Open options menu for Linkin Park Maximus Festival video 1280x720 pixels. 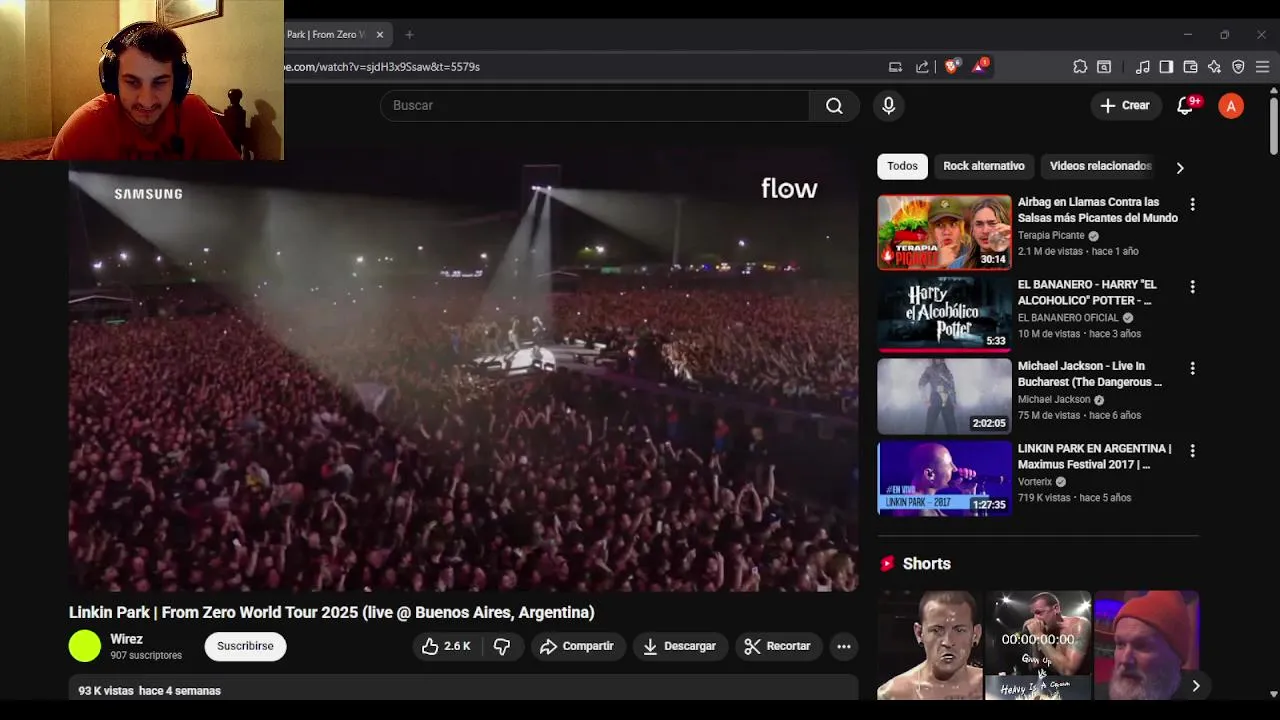click(1192, 451)
